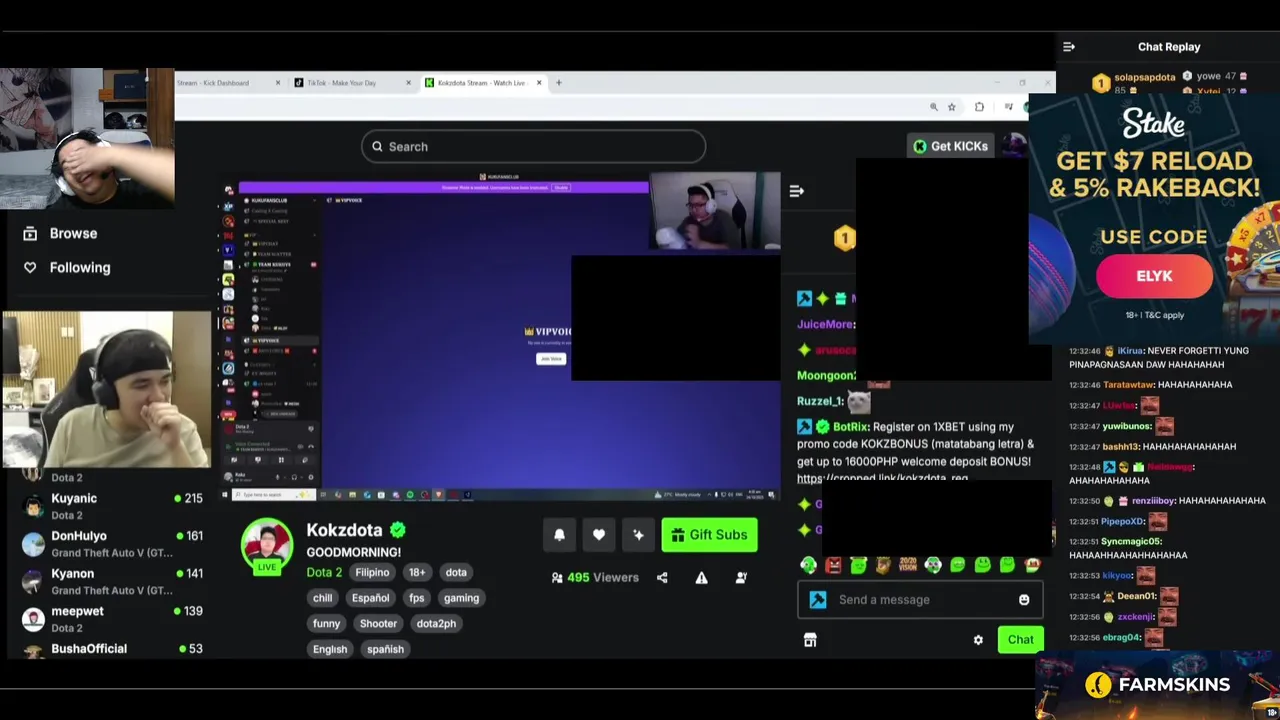This screenshot has height=720, width=1280.
Task: Click BotRix username in chat
Action: click(x=849, y=427)
